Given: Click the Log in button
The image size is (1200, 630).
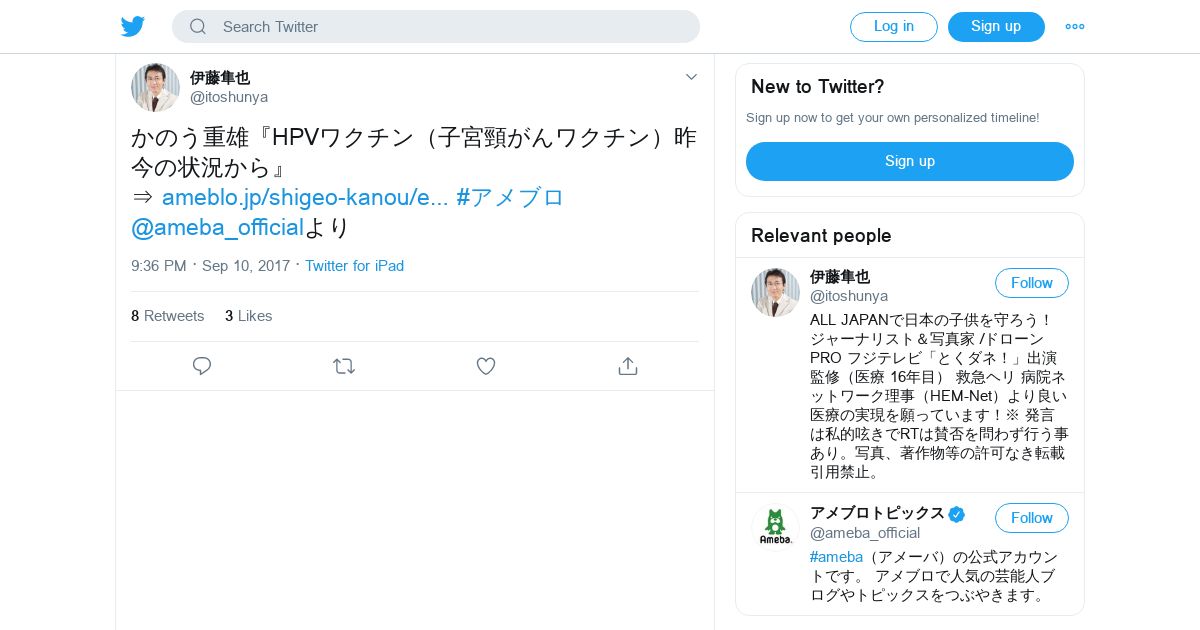Looking at the screenshot, I should pyautogui.click(x=894, y=27).
